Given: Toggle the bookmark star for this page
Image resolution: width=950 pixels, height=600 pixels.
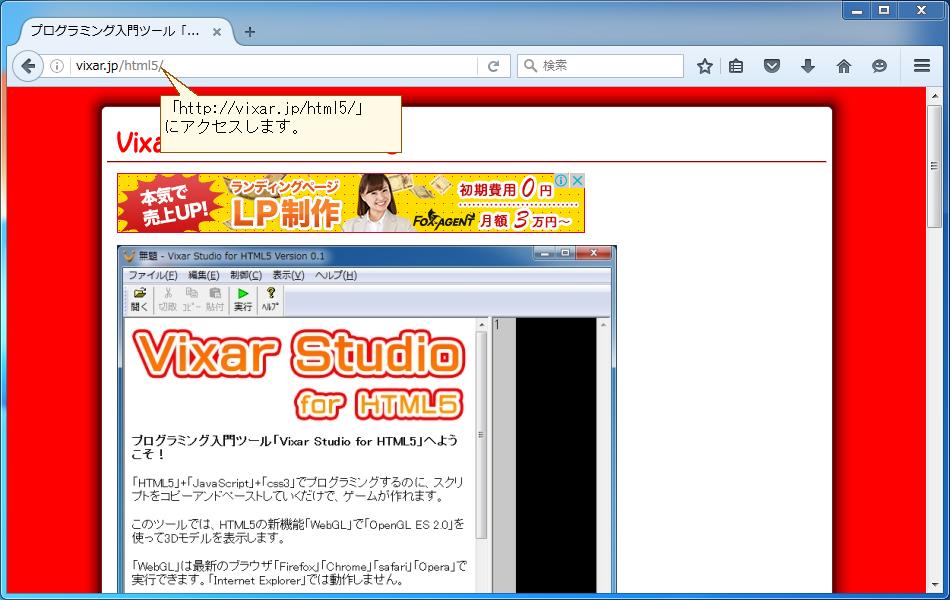Looking at the screenshot, I should pyautogui.click(x=704, y=65).
